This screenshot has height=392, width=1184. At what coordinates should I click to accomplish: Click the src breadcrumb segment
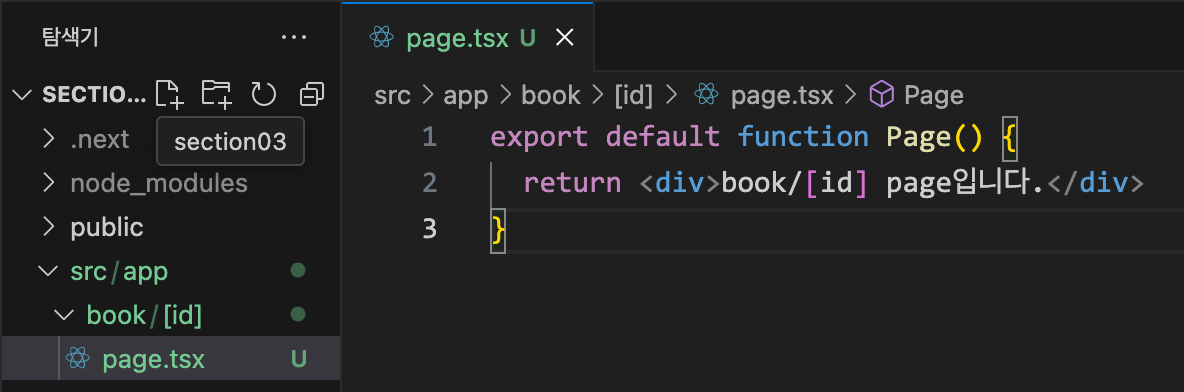(393, 95)
